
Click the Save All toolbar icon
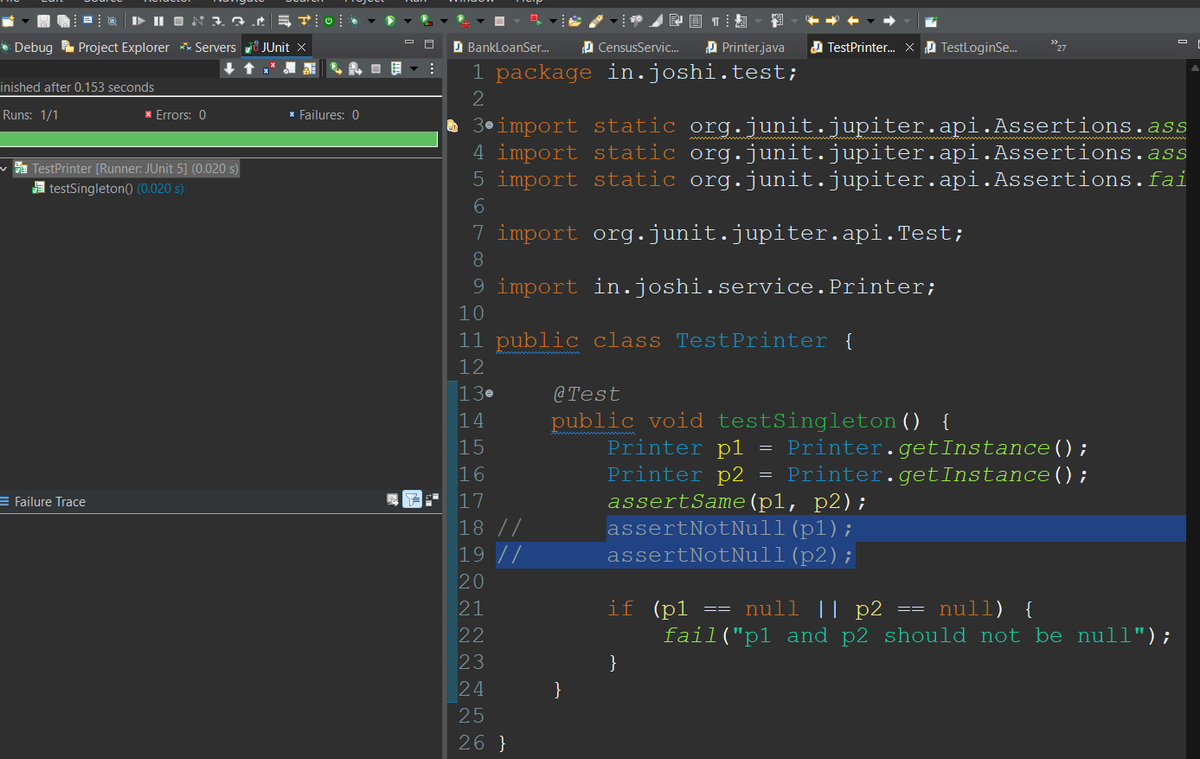pos(64,20)
